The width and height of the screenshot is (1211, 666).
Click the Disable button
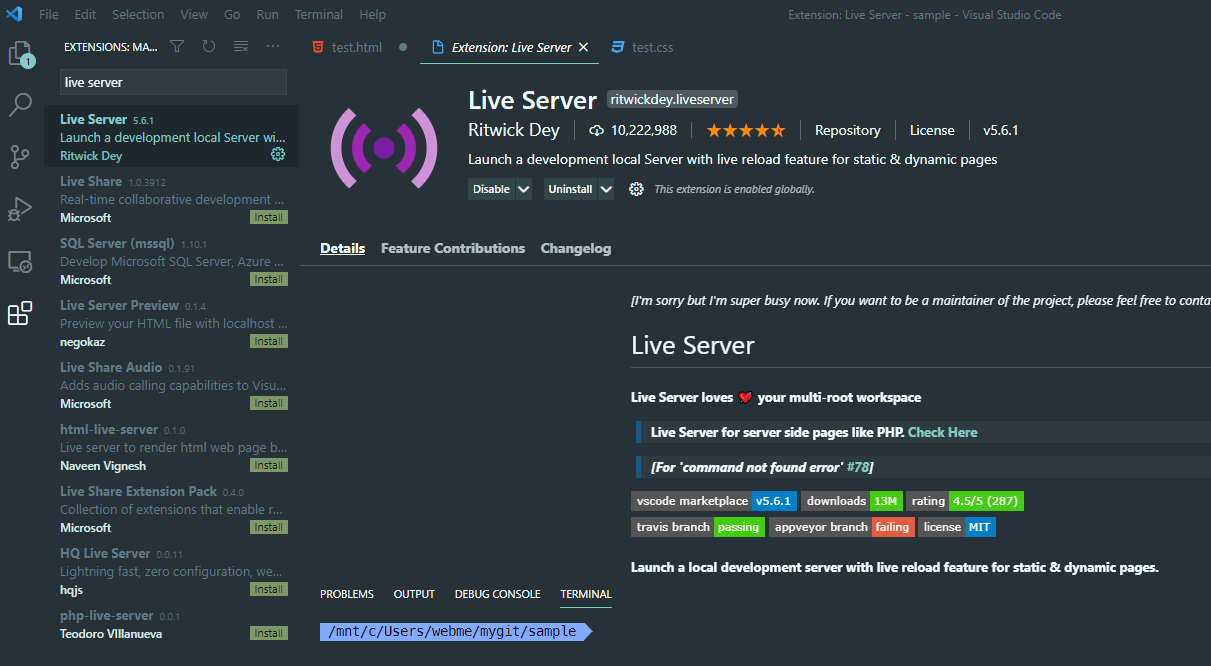pyautogui.click(x=491, y=189)
